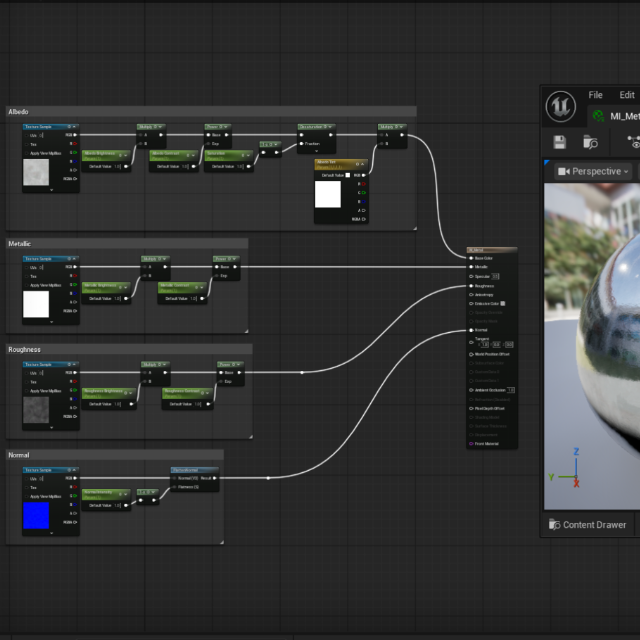Expand the Roughness Texture Sample node bottom arrow
This screenshot has width=640, height=640.
point(51,428)
